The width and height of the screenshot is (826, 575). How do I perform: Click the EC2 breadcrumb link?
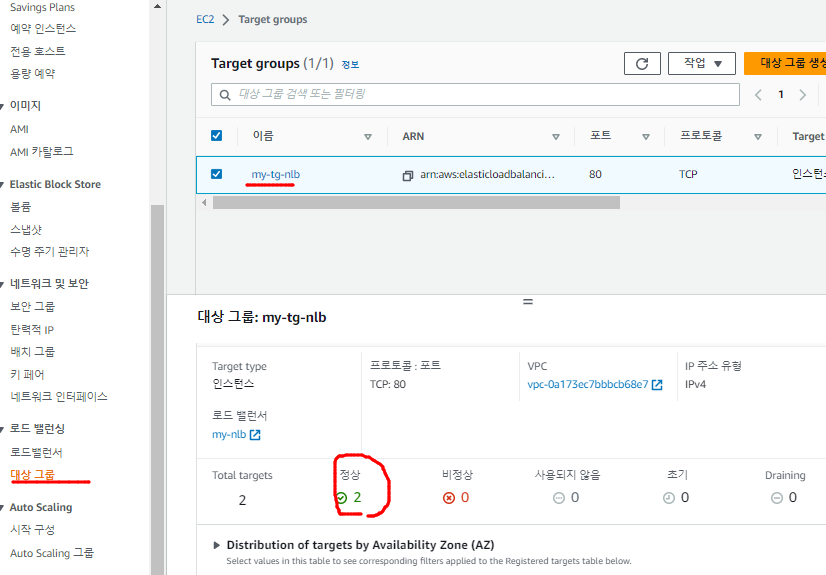coord(205,19)
